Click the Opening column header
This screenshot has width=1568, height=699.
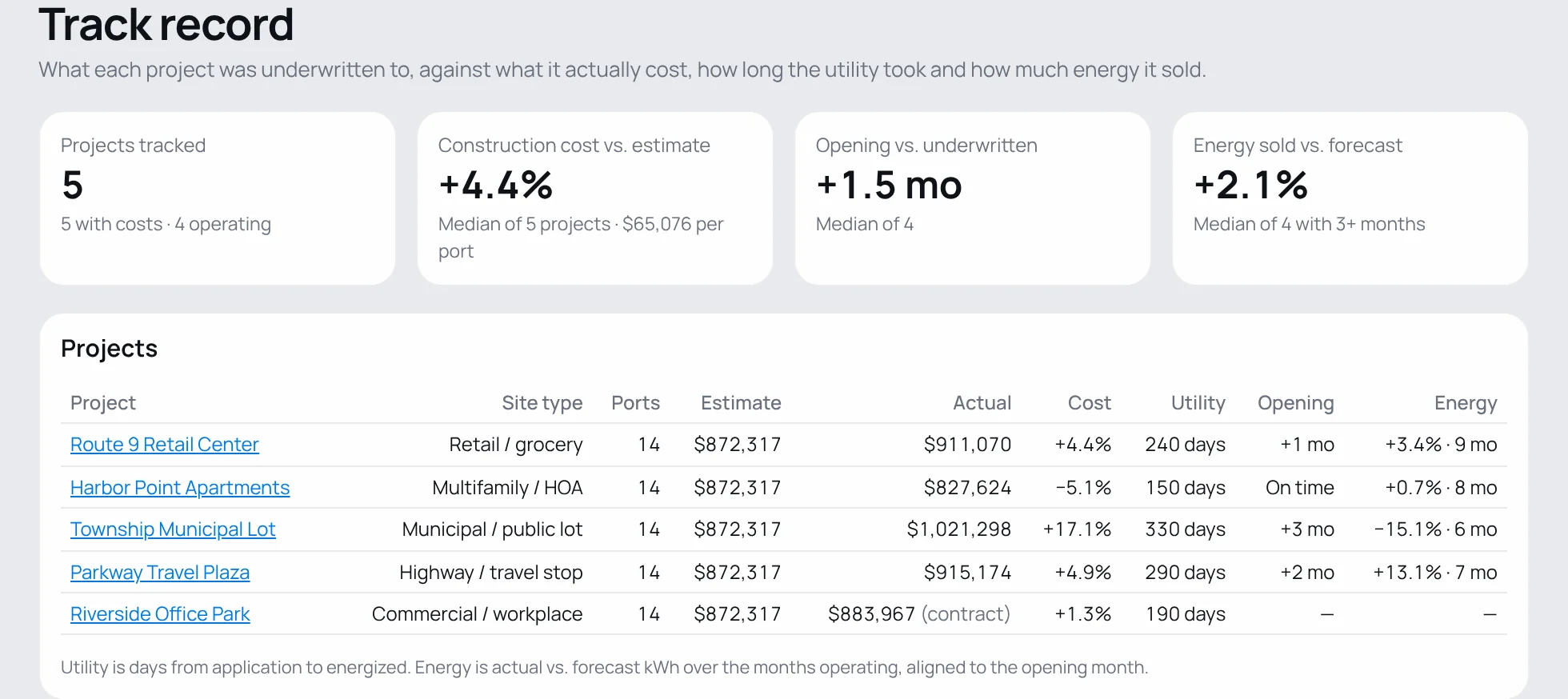coord(1295,403)
